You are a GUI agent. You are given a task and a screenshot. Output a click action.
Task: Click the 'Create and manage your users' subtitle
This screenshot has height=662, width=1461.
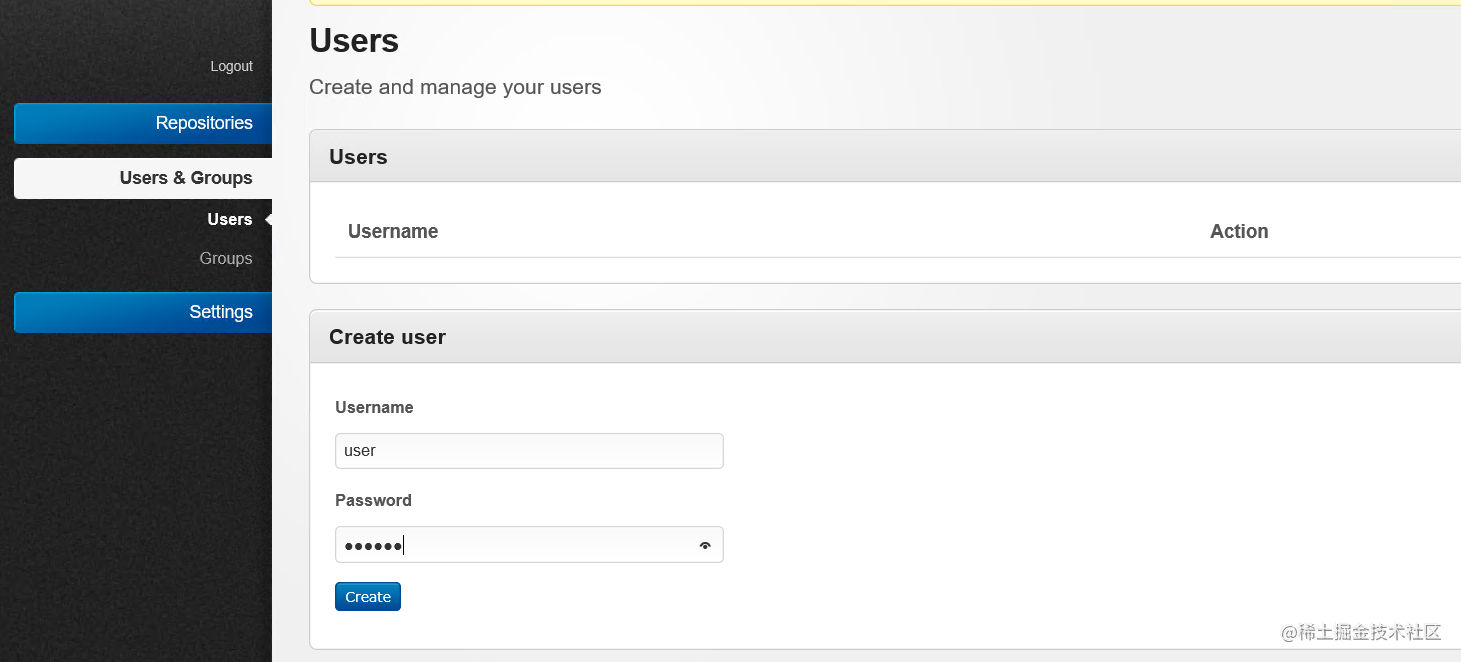click(x=455, y=87)
